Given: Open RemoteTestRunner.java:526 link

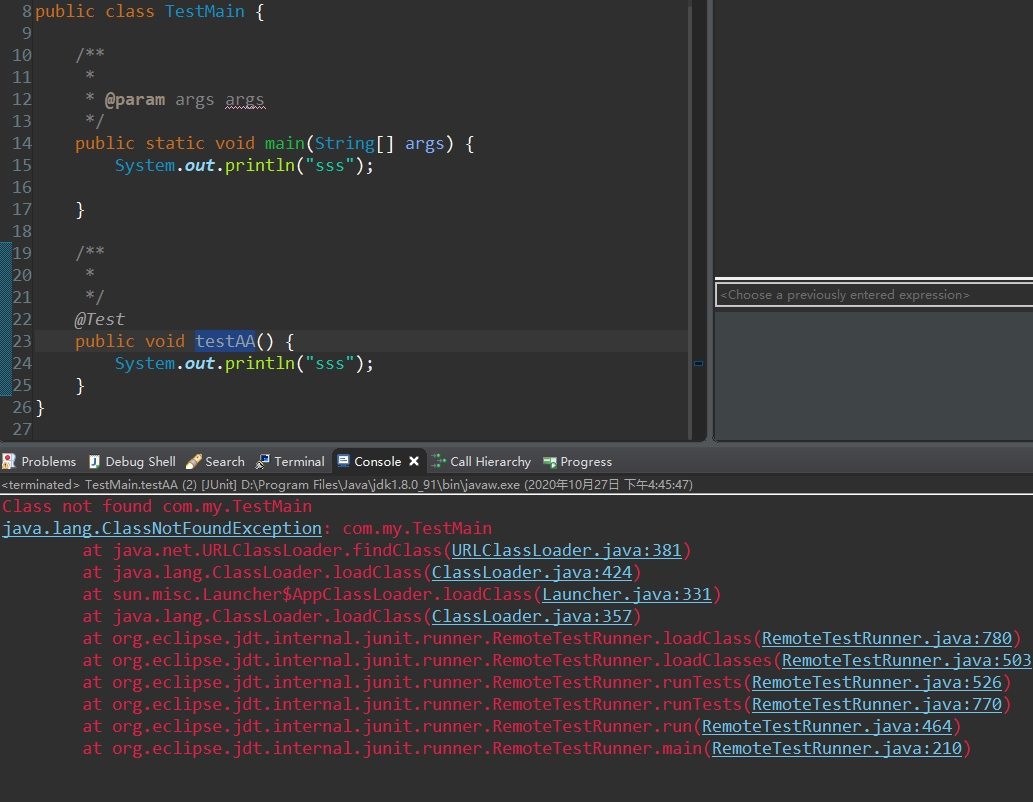Looking at the screenshot, I should click(876, 683).
